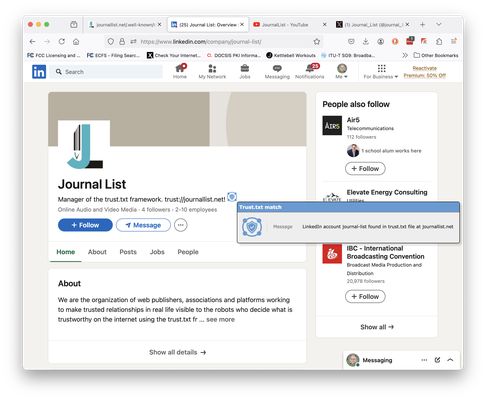This screenshot has width=486, height=400.
Task: Click Show all in People also follow
Action: coord(377,327)
